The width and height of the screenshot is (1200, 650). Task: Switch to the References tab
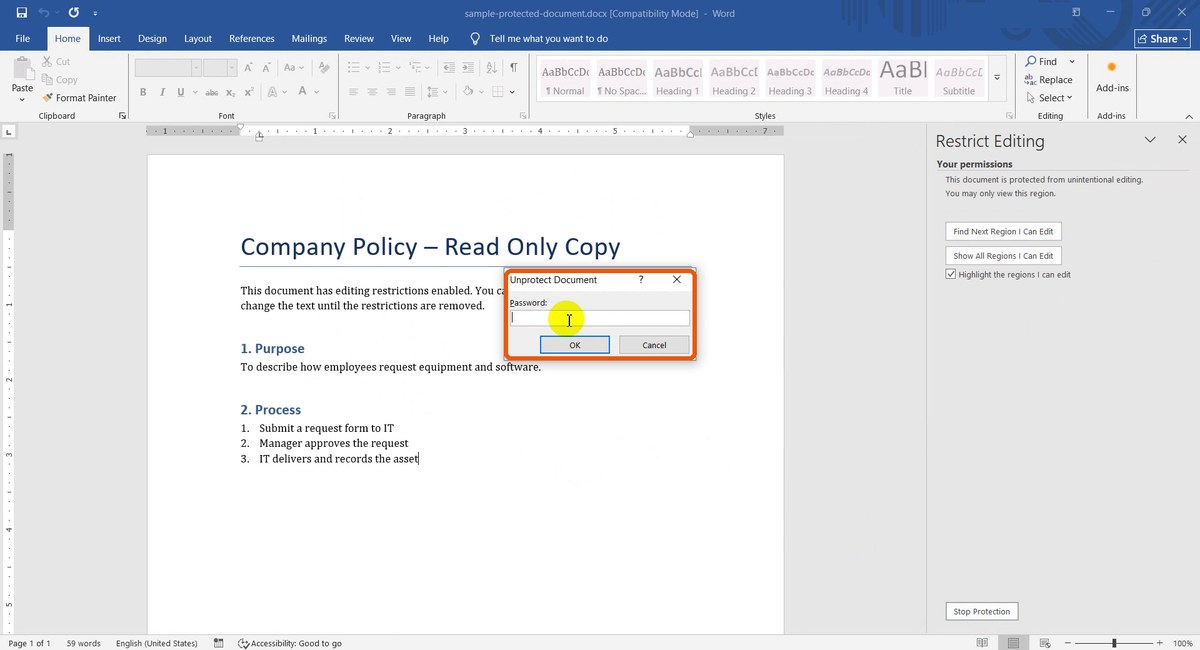pyautogui.click(x=252, y=39)
